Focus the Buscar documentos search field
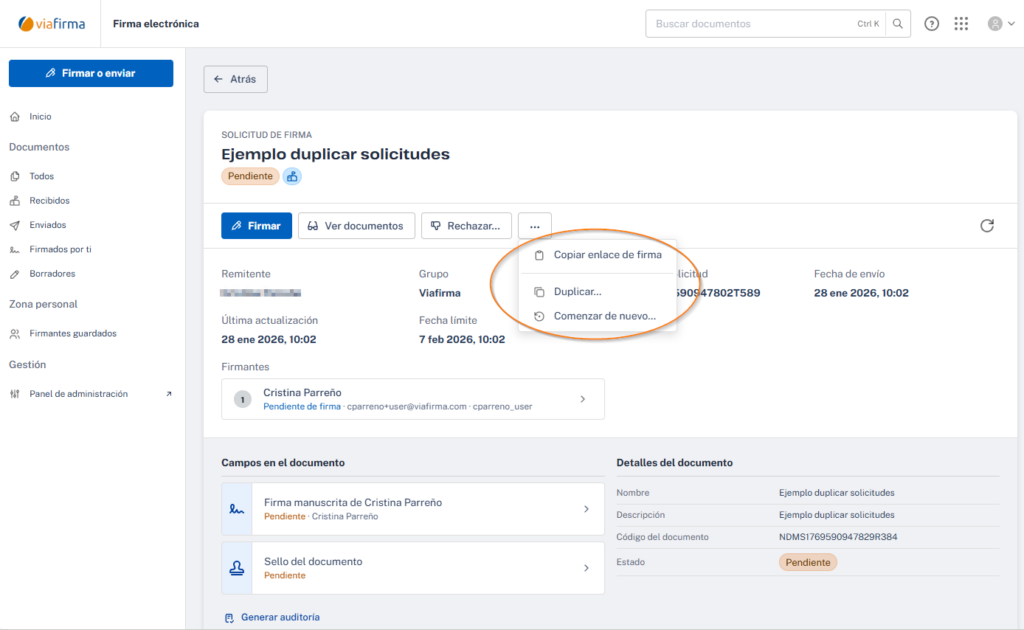Image resolution: width=1024 pixels, height=630 pixels. point(750,24)
